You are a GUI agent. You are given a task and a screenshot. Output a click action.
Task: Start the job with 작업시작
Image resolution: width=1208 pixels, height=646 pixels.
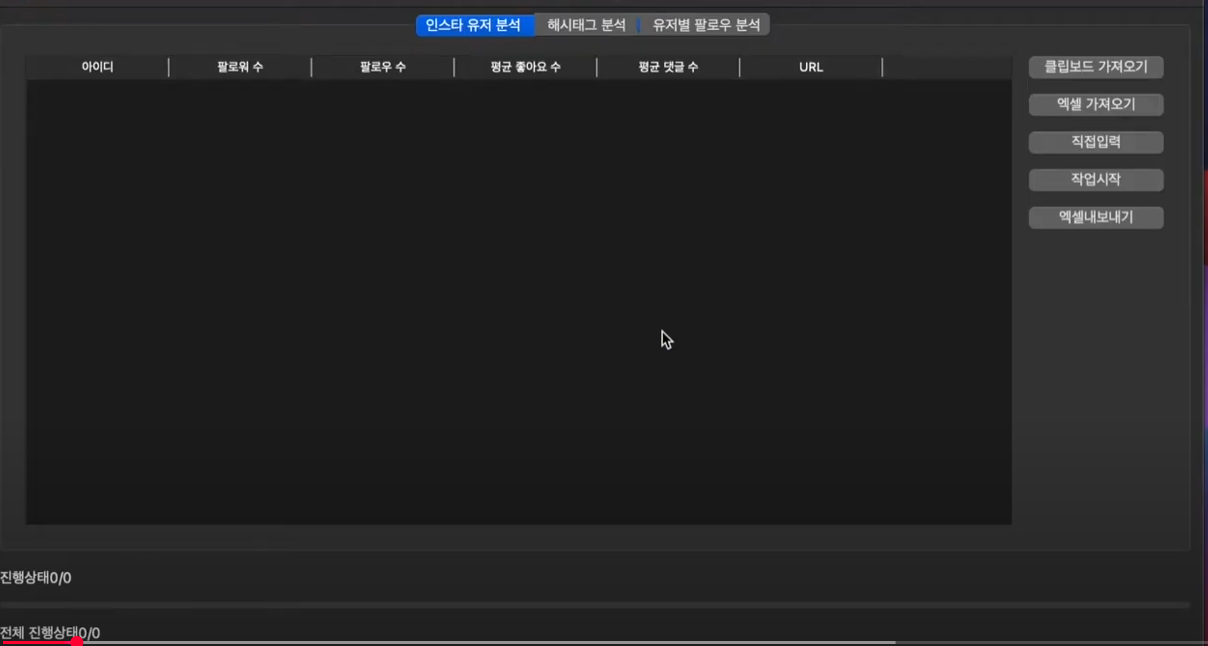(1095, 180)
